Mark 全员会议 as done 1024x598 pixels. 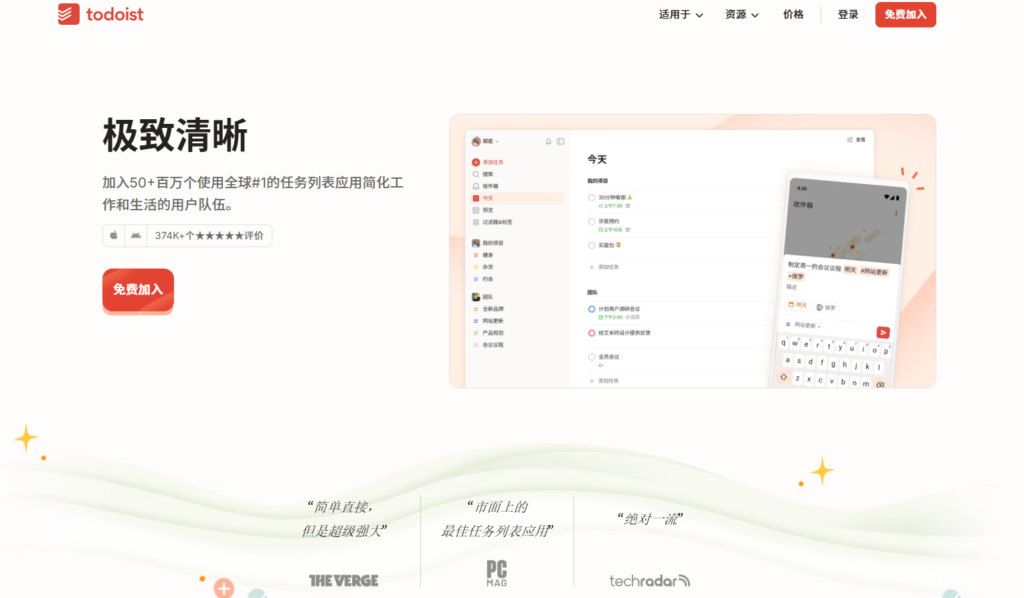tap(591, 354)
